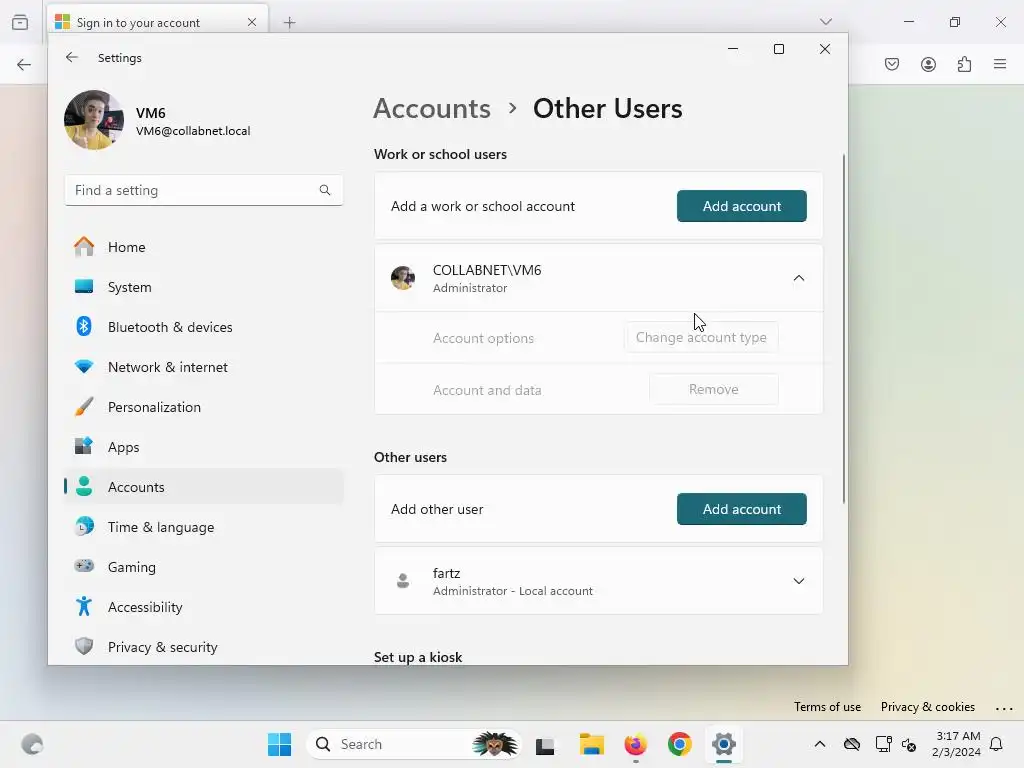Viewport: 1024px width, 768px height.
Task: Focus the Find a setting search box
Action: point(204,190)
